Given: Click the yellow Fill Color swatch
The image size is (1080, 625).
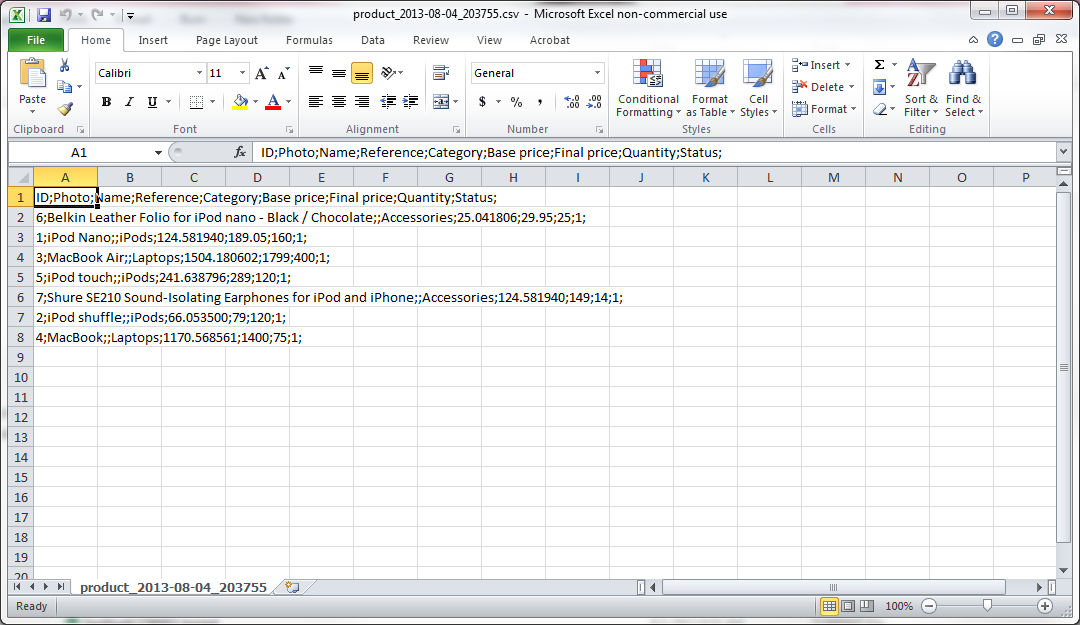Looking at the screenshot, I should [x=240, y=102].
